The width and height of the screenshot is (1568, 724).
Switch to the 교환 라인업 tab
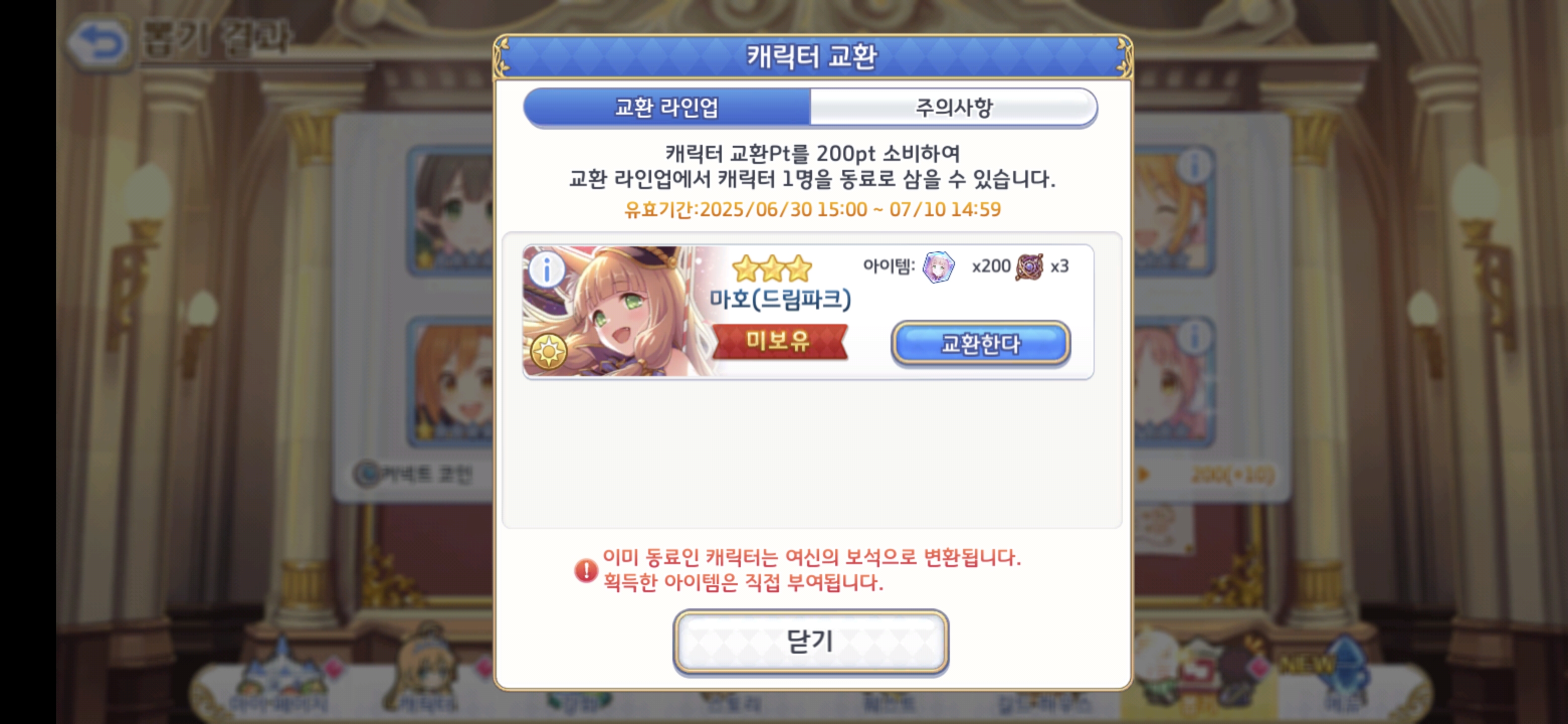point(666,108)
